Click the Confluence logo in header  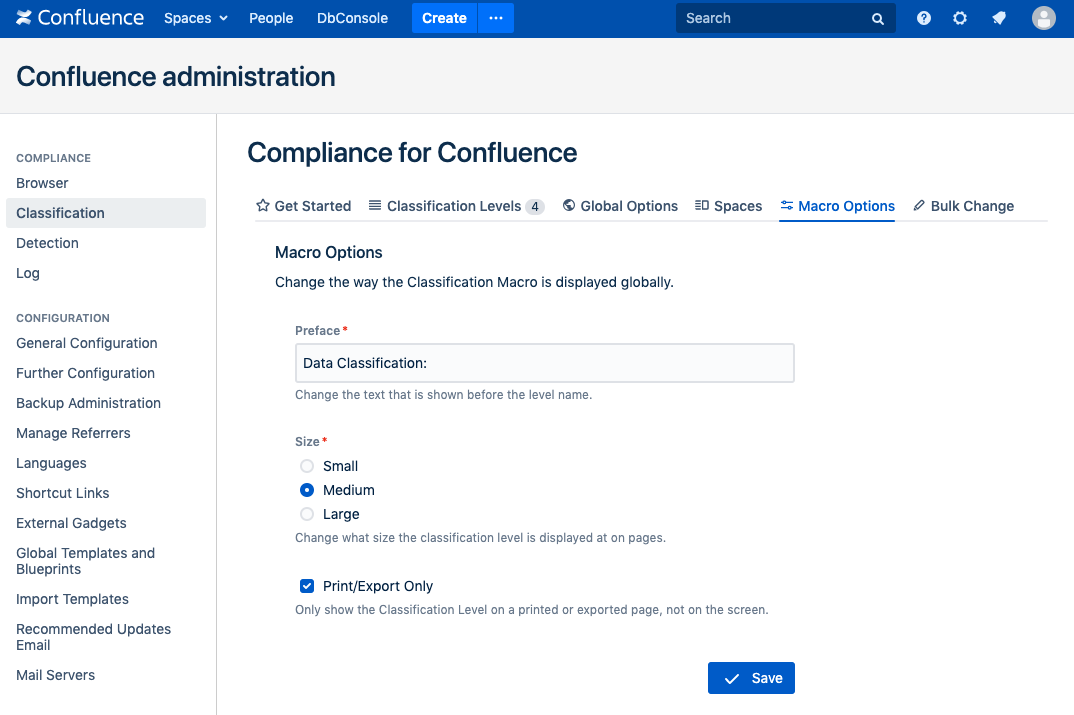pos(80,18)
